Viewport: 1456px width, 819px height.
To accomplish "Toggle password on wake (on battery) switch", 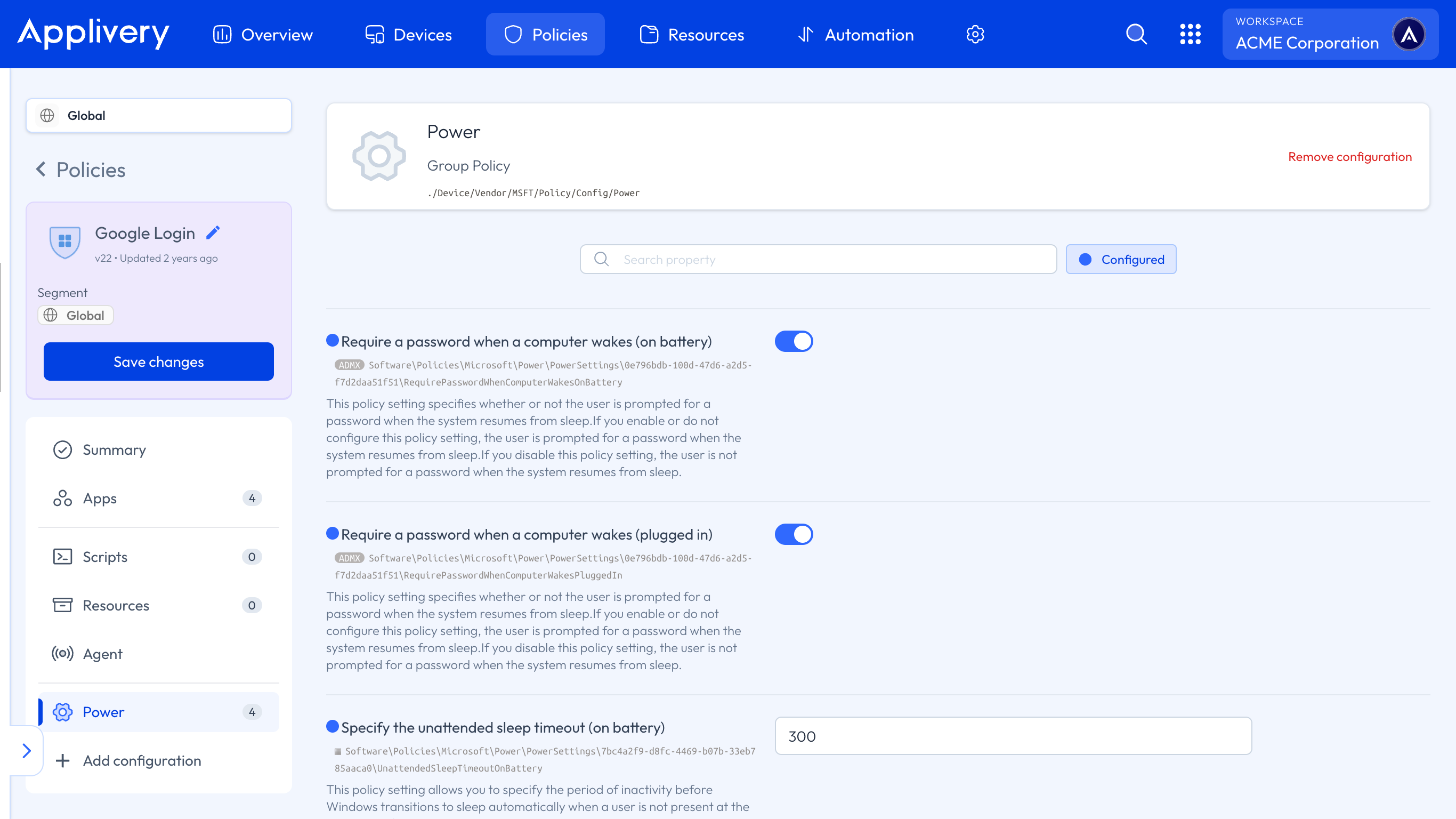I will 794,341.
